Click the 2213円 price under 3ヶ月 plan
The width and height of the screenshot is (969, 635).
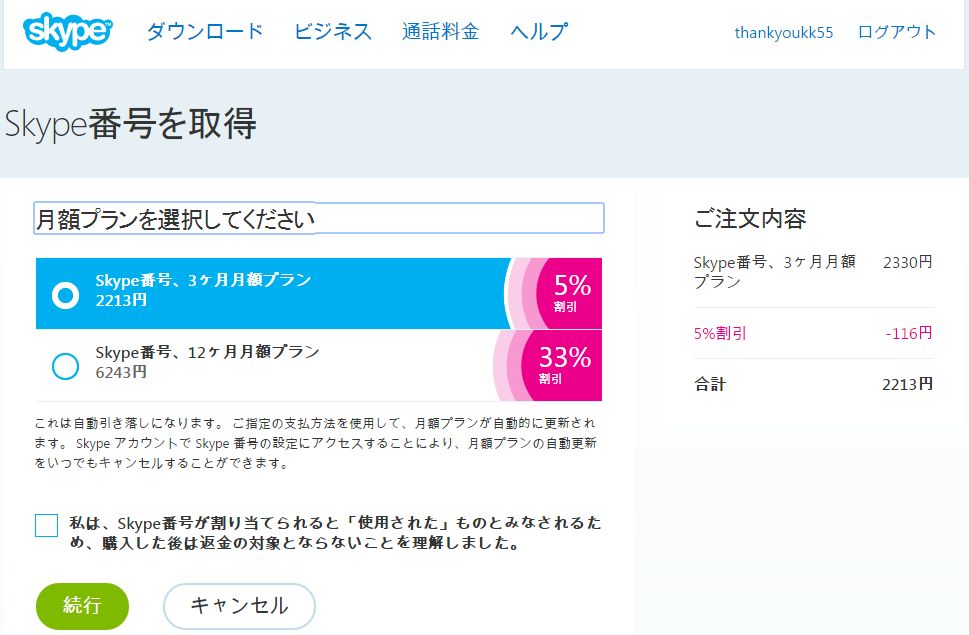121,300
